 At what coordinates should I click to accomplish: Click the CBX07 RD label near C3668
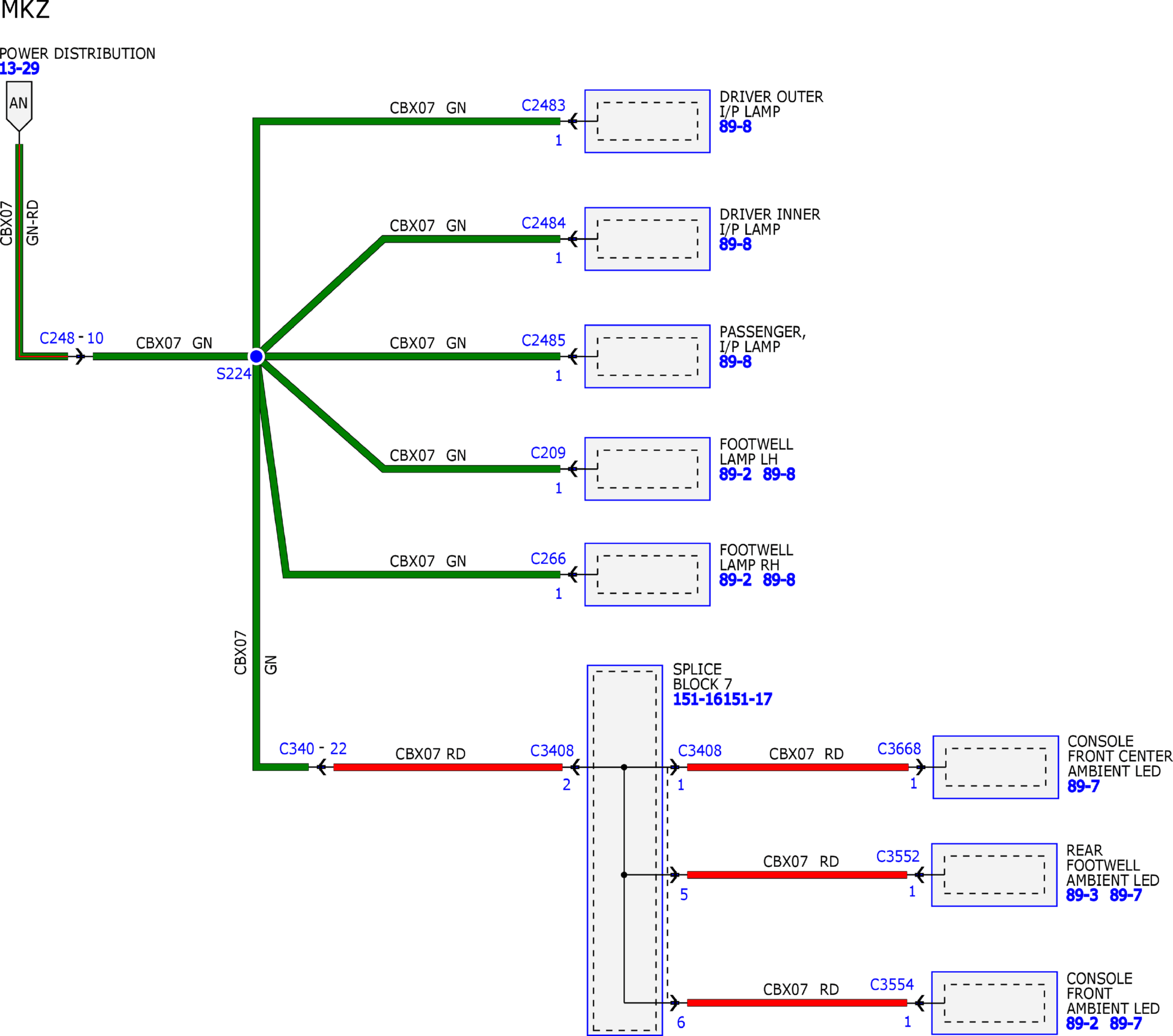806,753
